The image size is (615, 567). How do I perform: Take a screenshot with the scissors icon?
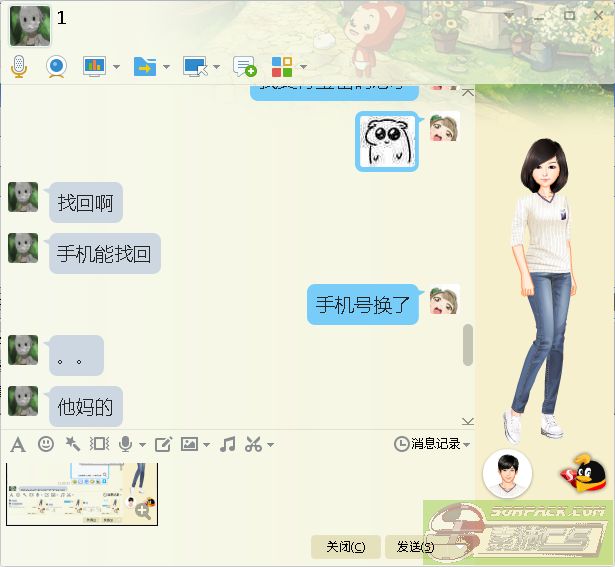(253, 444)
